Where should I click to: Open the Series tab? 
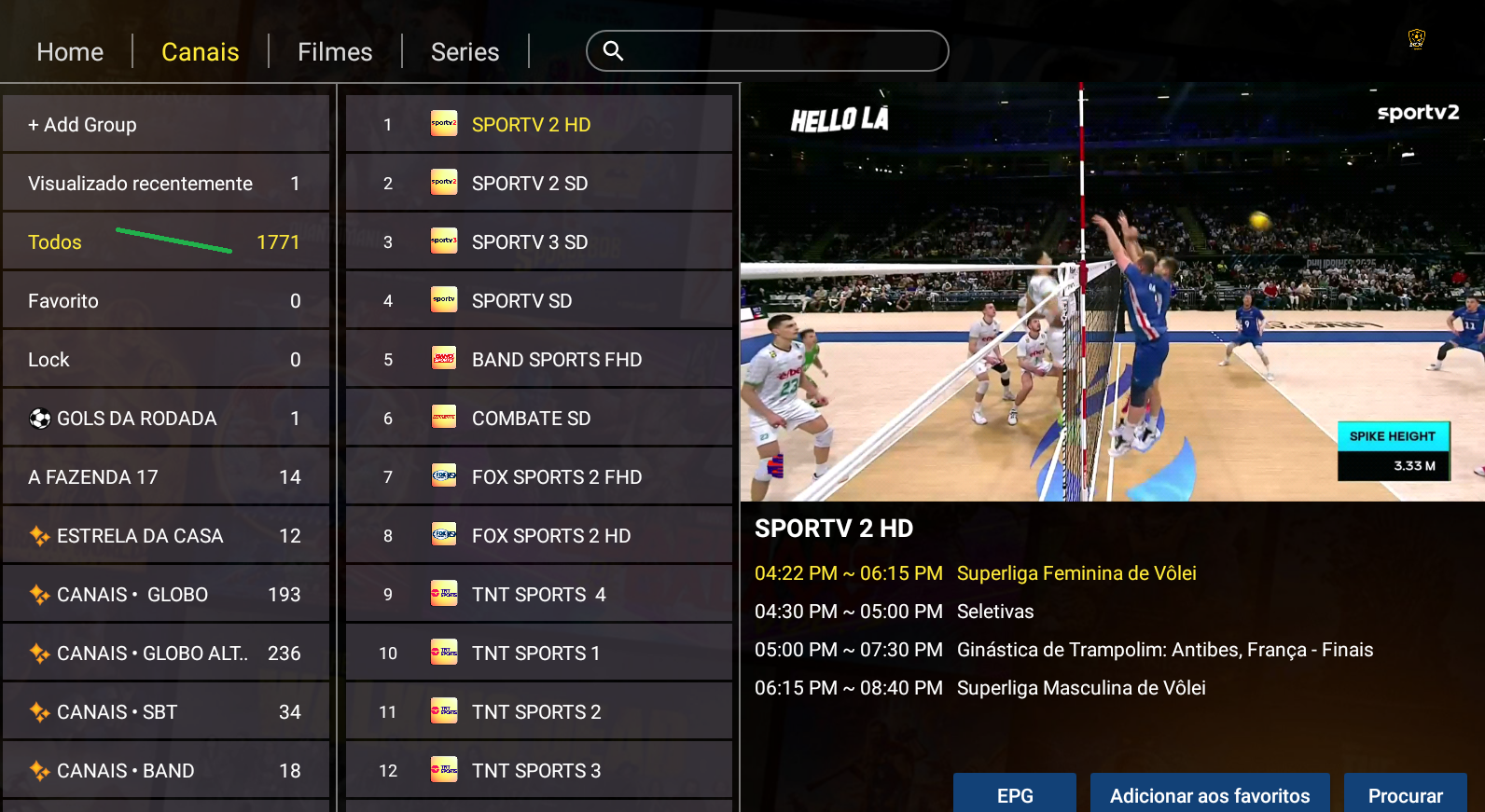click(465, 52)
